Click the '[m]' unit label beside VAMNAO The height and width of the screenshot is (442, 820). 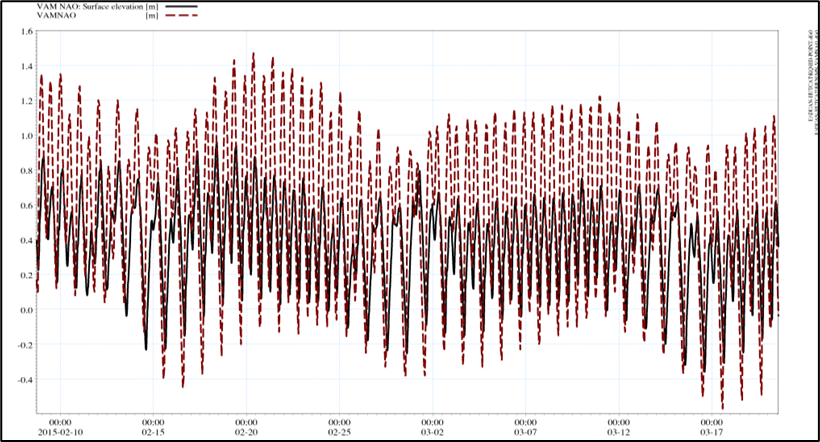(151, 16)
